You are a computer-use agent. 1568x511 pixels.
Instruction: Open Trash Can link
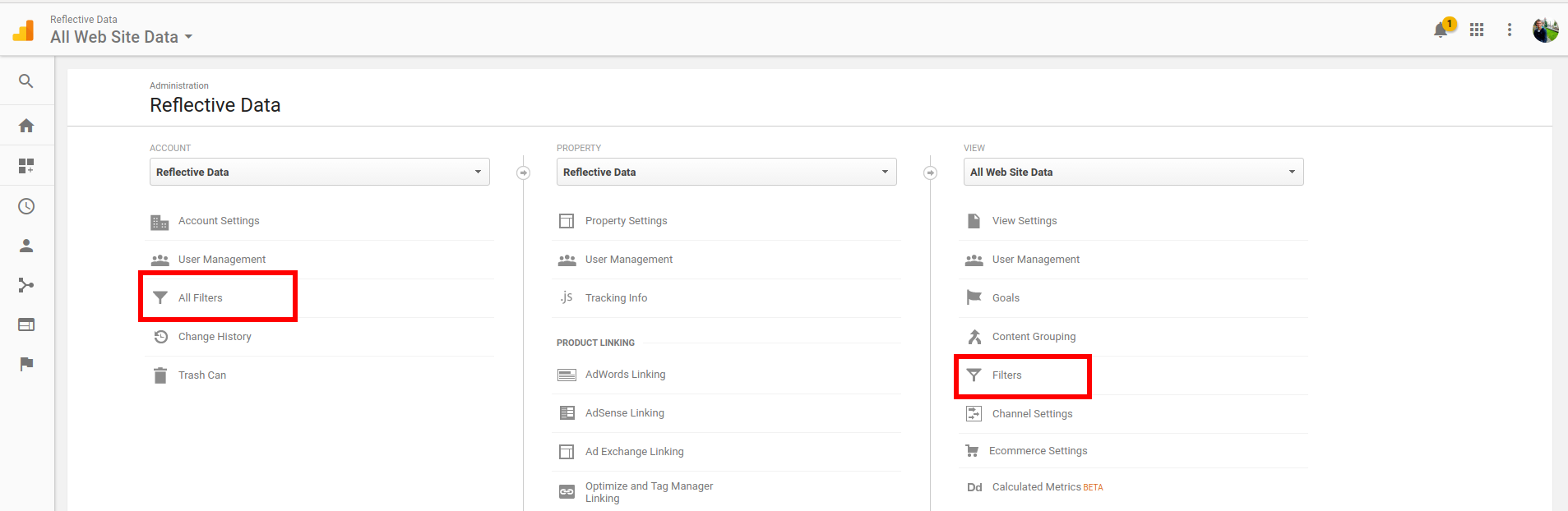coord(202,375)
